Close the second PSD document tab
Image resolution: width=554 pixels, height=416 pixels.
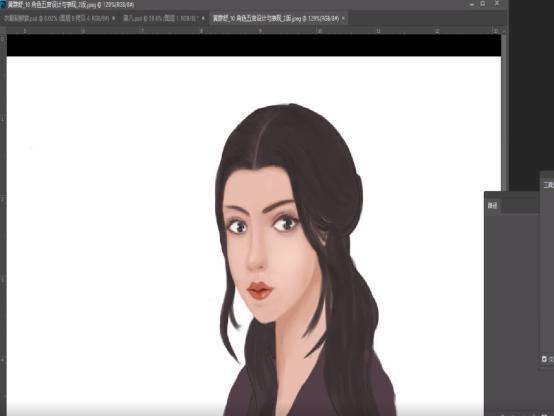point(203,18)
